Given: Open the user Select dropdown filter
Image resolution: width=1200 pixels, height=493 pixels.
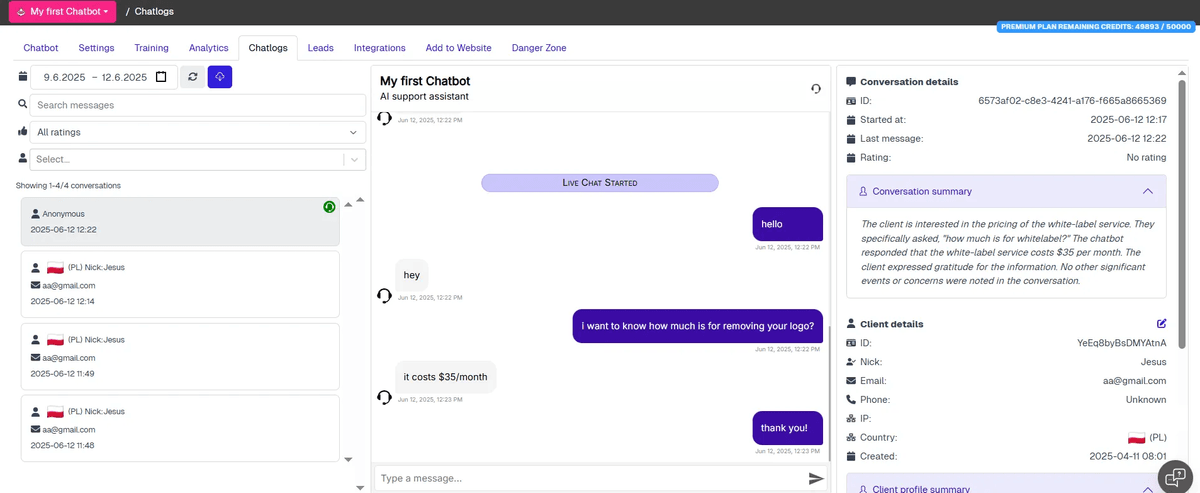Looking at the screenshot, I should coord(197,159).
